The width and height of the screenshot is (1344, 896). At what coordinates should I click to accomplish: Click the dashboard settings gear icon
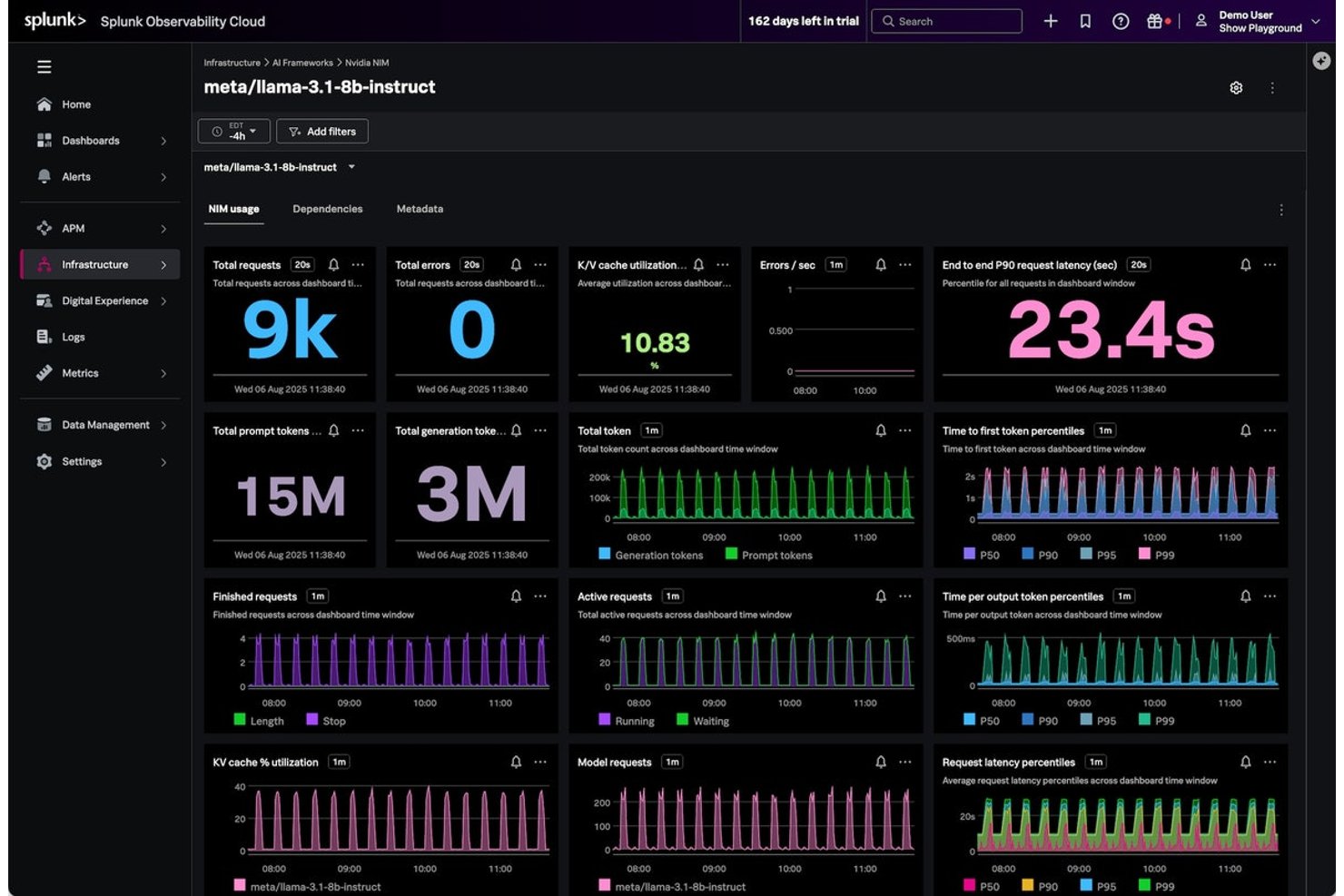(1236, 88)
